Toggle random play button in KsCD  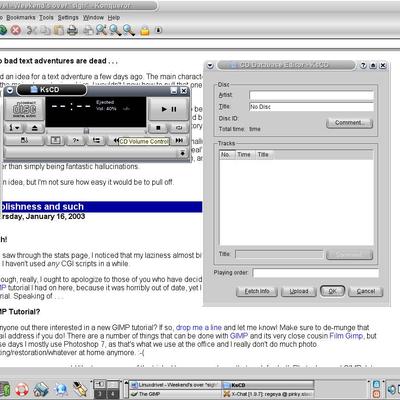coord(76,140)
